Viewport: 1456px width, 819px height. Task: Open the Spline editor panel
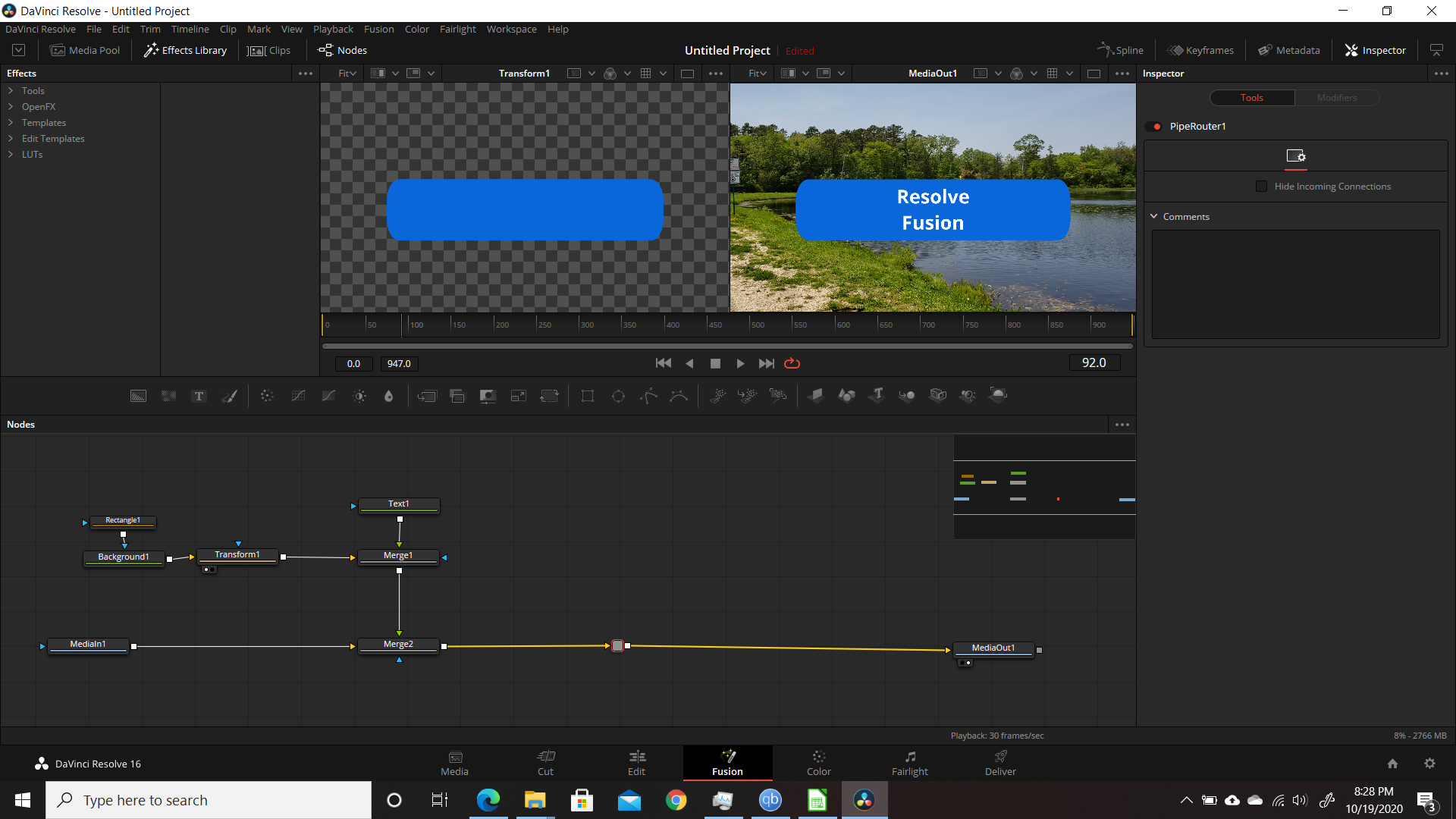(x=1120, y=50)
